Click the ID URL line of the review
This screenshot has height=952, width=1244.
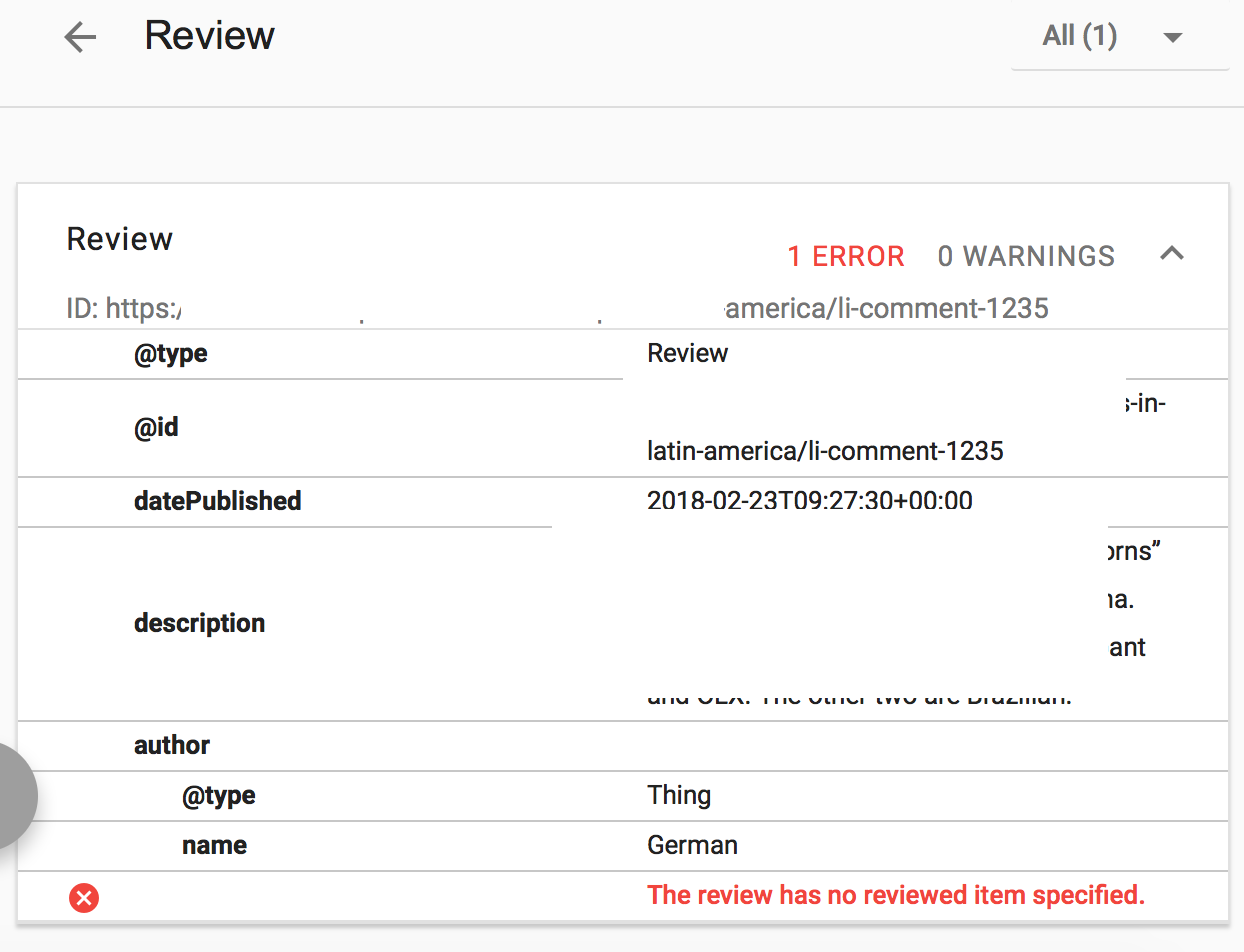pos(557,308)
